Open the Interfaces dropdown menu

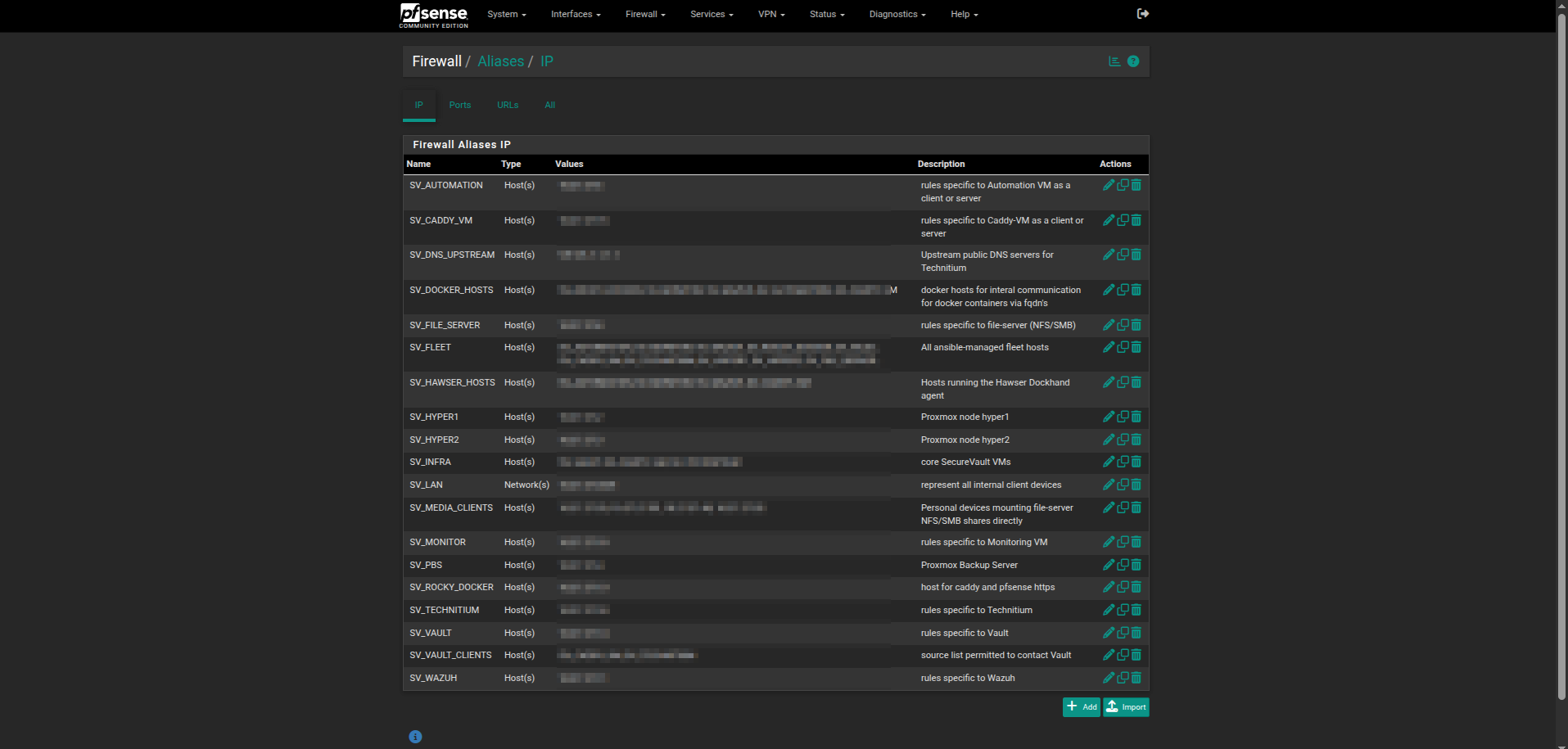576,15
